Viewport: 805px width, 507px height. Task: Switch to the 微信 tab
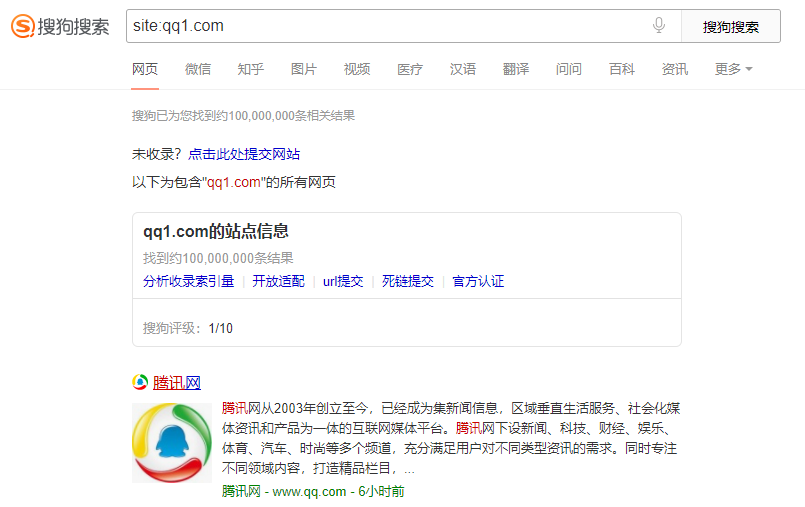pyautogui.click(x=198, y=69)
